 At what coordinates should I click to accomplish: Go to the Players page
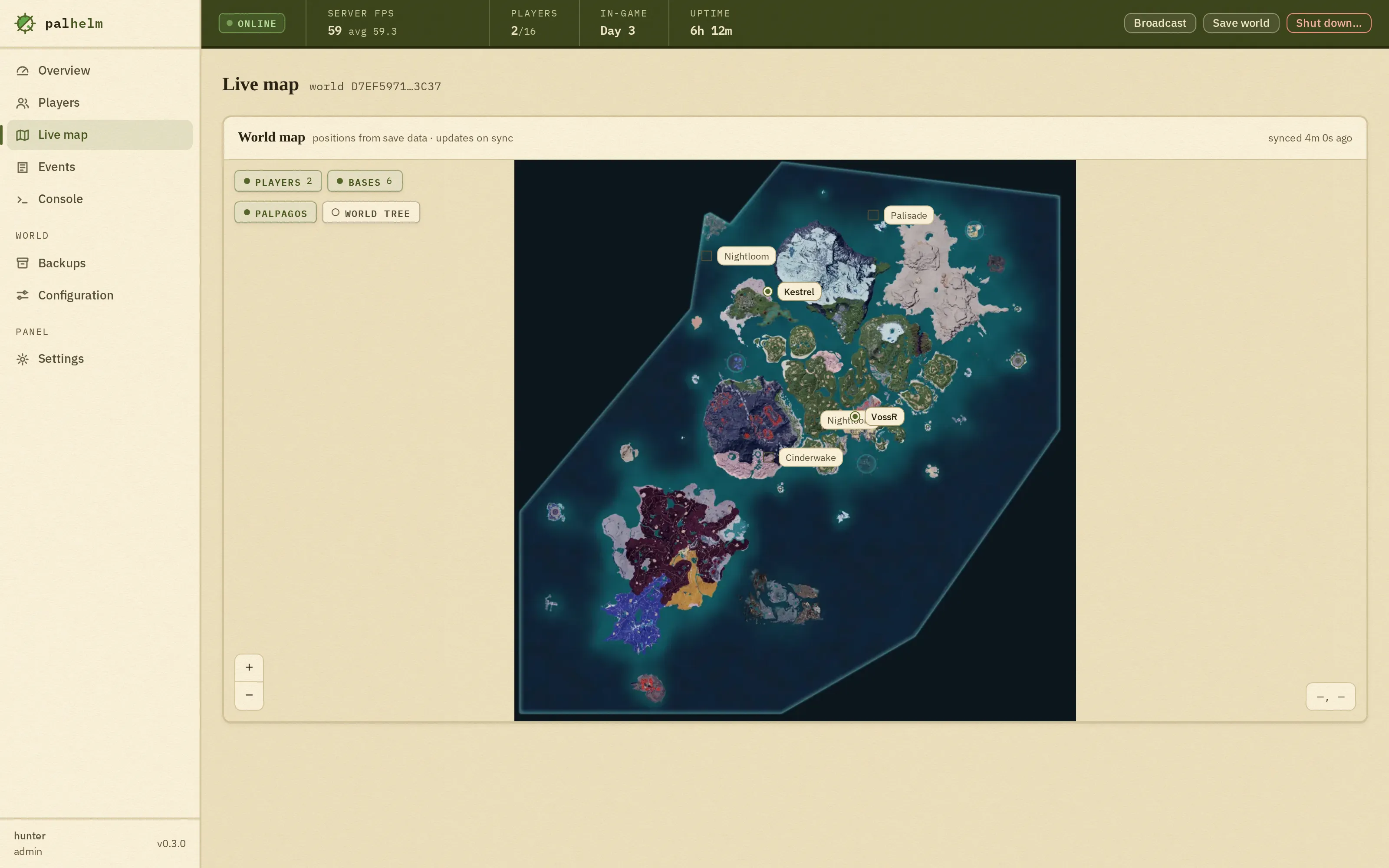[100, 103]
